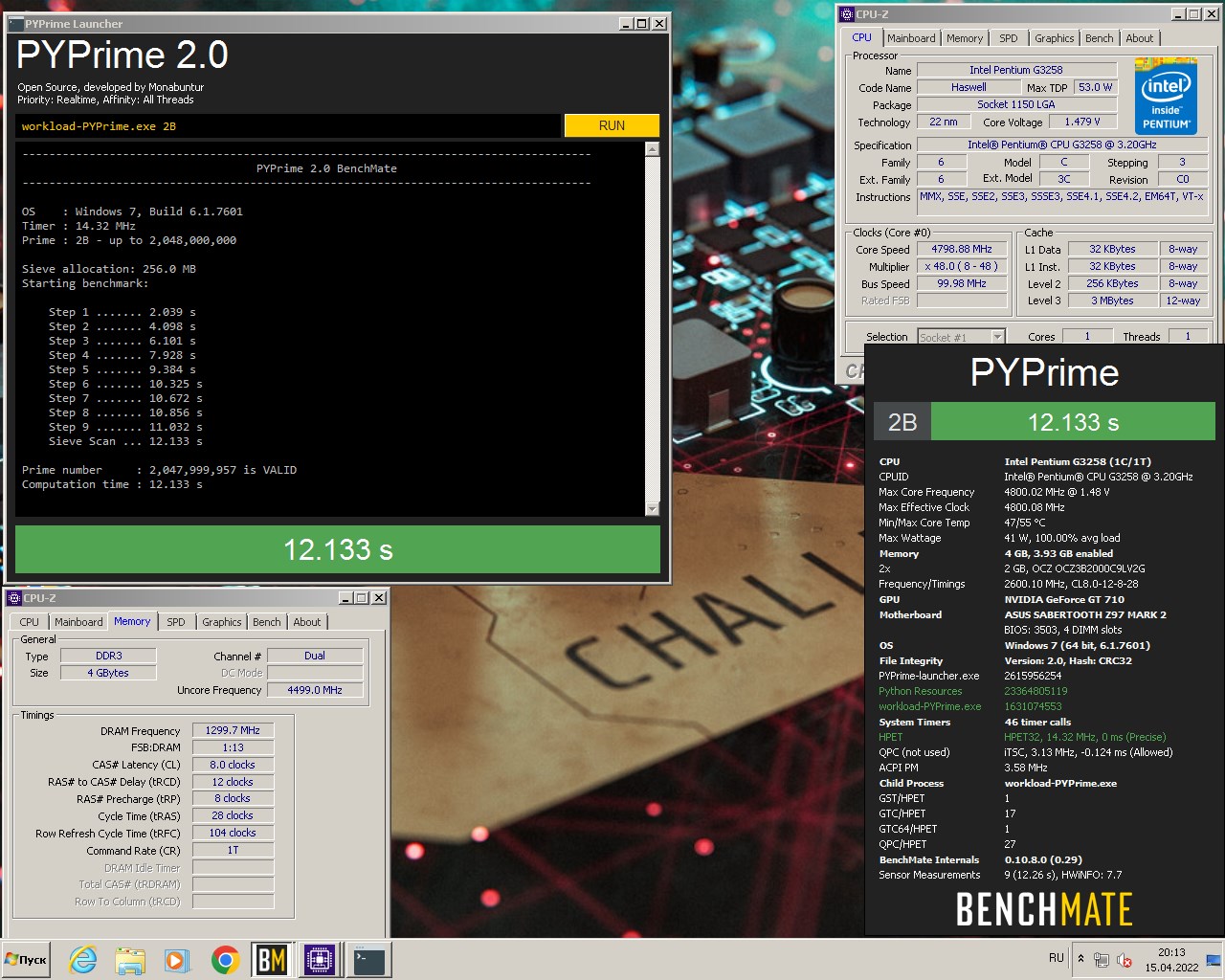Open the console window taskbar icon
The image size is (1225, 980).
(368, 959)
